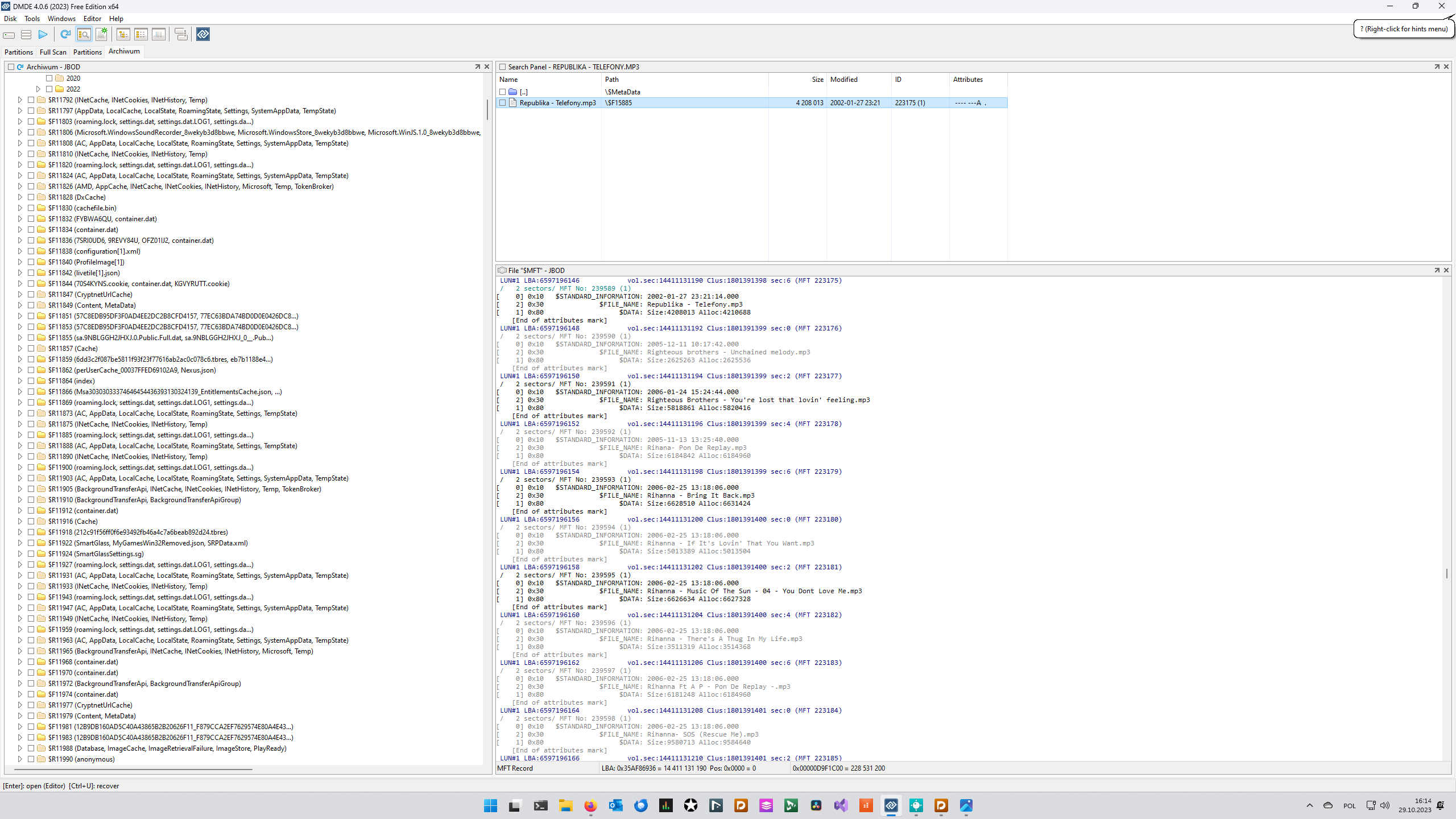Click the dotted grid view toolbar icon
The width and height of the screenshot is (1456, 819).
tap(159, 35)
